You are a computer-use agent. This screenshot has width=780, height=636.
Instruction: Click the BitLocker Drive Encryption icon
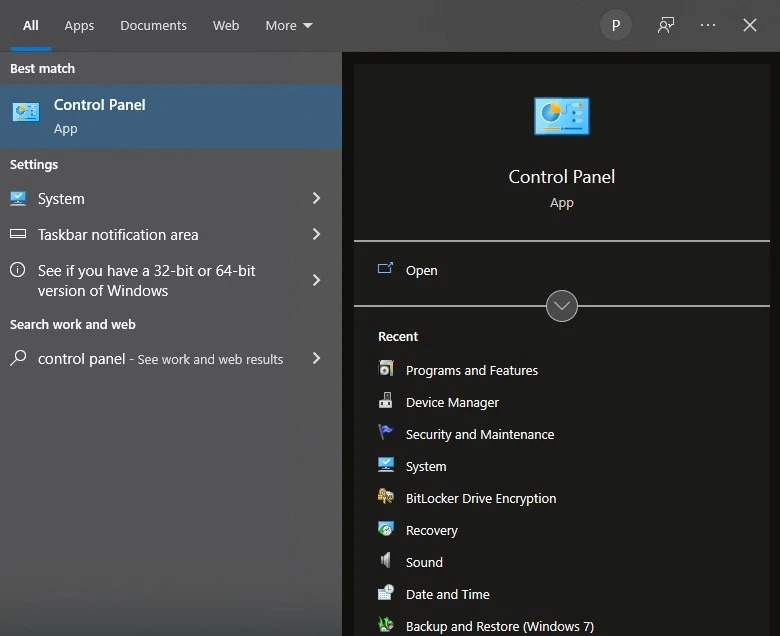click(386, 498)
